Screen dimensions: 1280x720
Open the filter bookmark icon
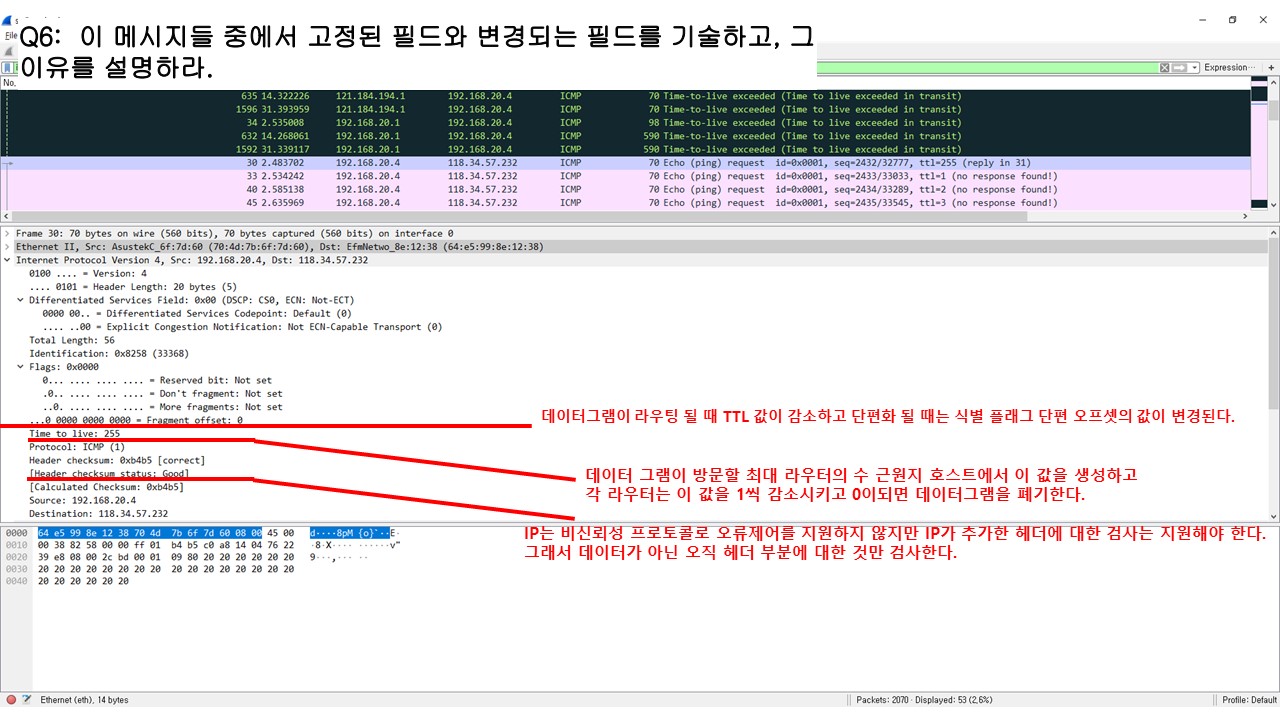(x=9, y=67)
